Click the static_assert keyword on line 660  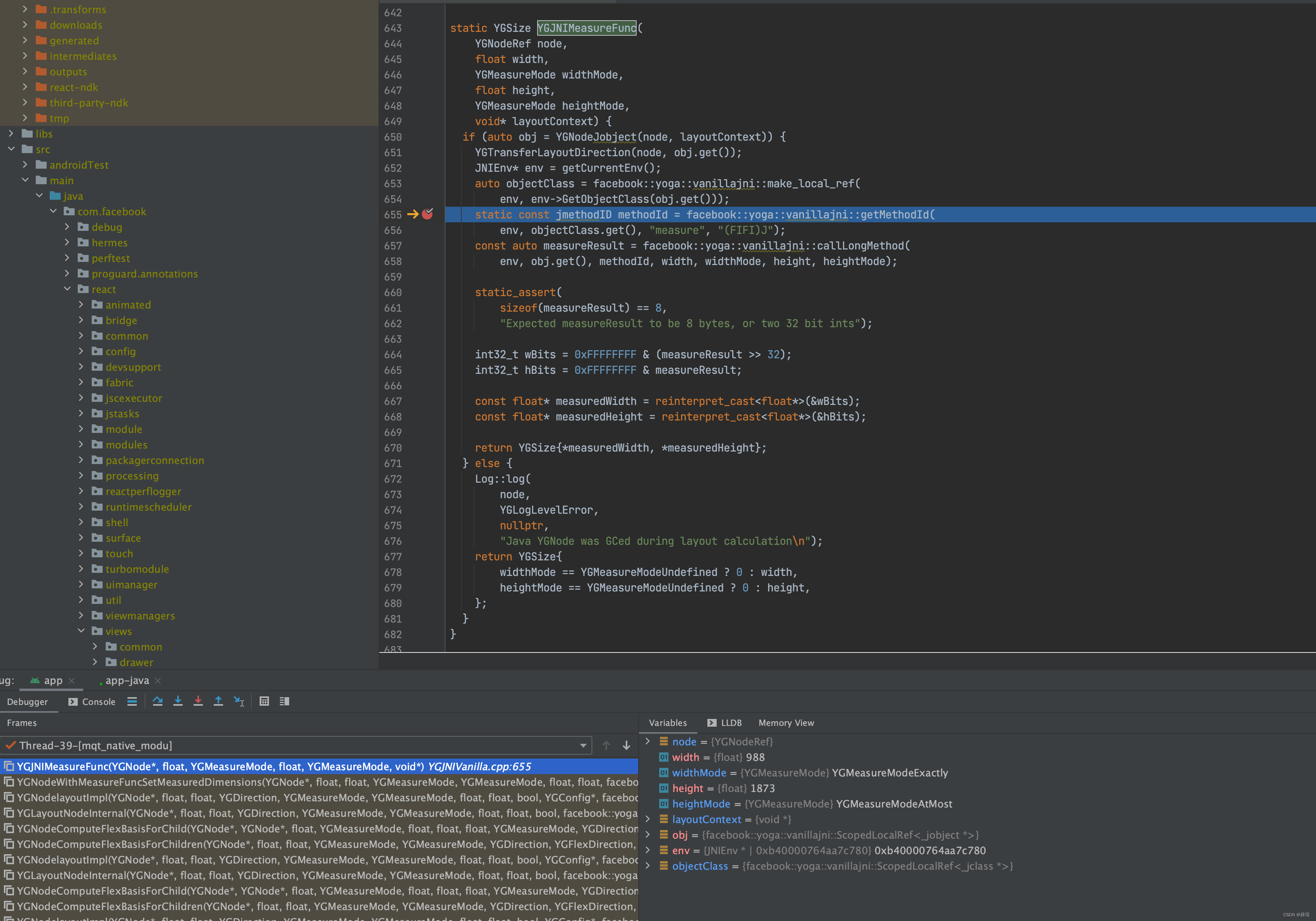pyautogui.click(x=515, y=292)
